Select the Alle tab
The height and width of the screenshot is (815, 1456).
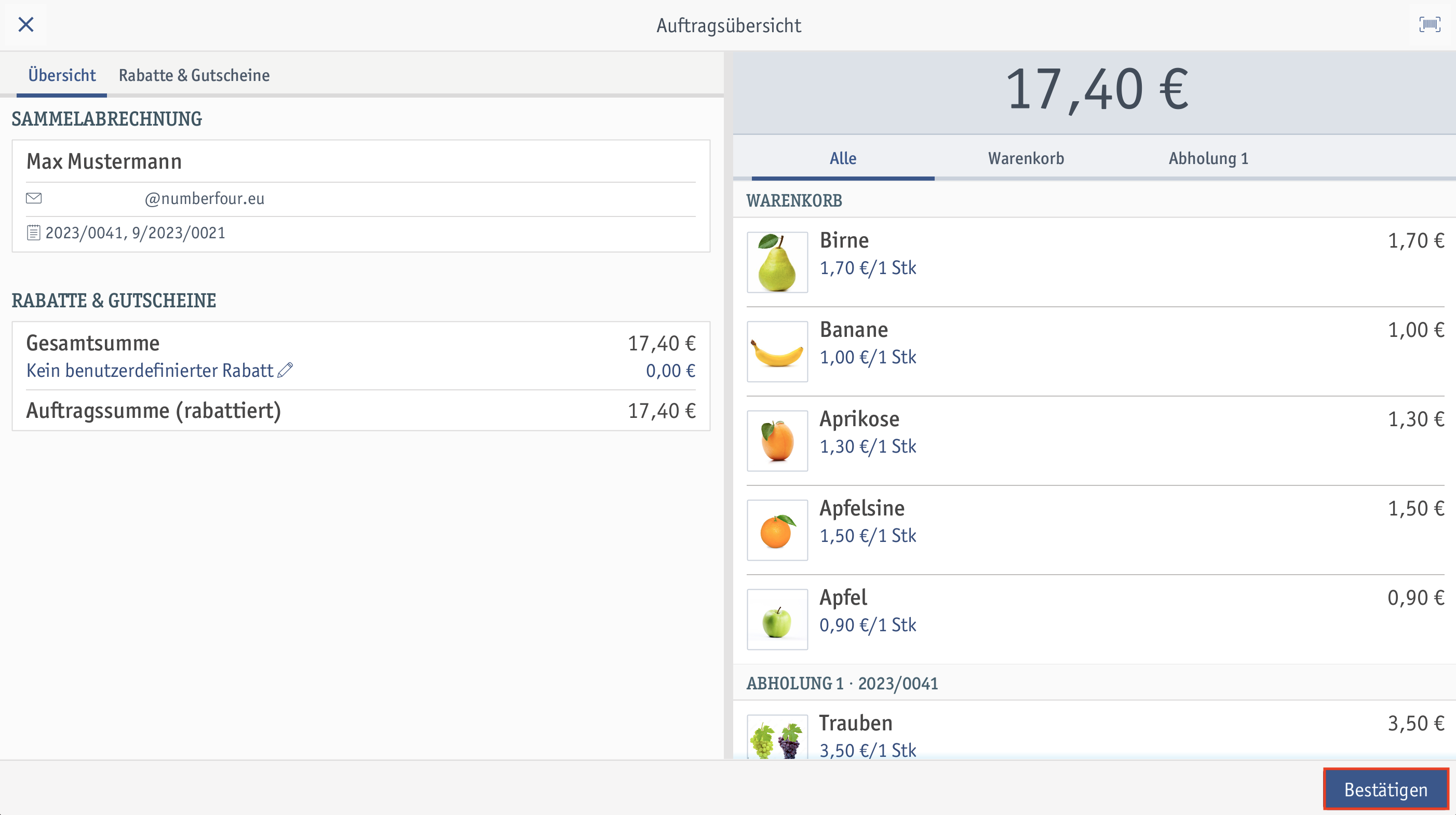pyautogui.click(x=843, y=158)
